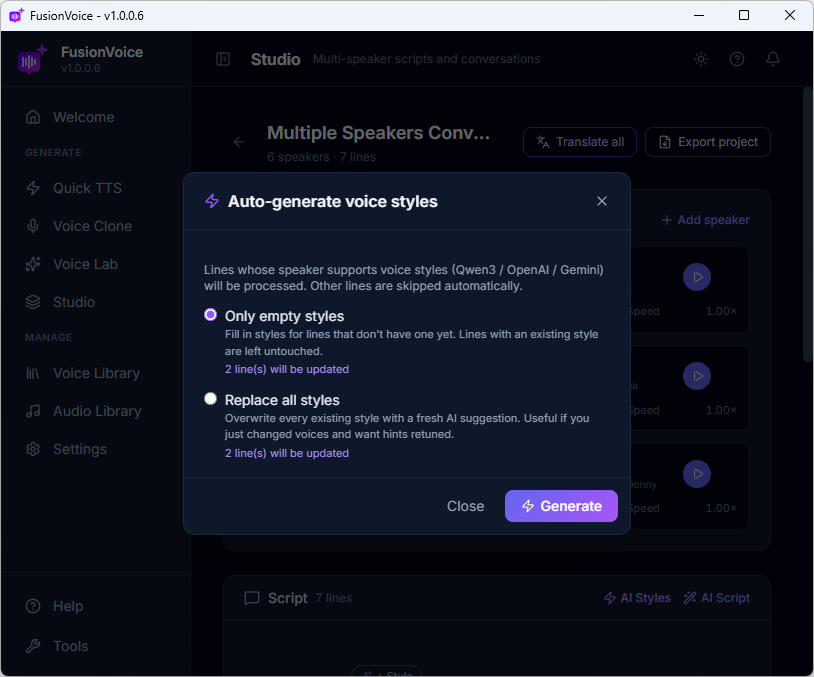Viewport: 814px width, 677px height.
Task: Click the third speaker's 1.00× speed value
Action: [721, 508]
